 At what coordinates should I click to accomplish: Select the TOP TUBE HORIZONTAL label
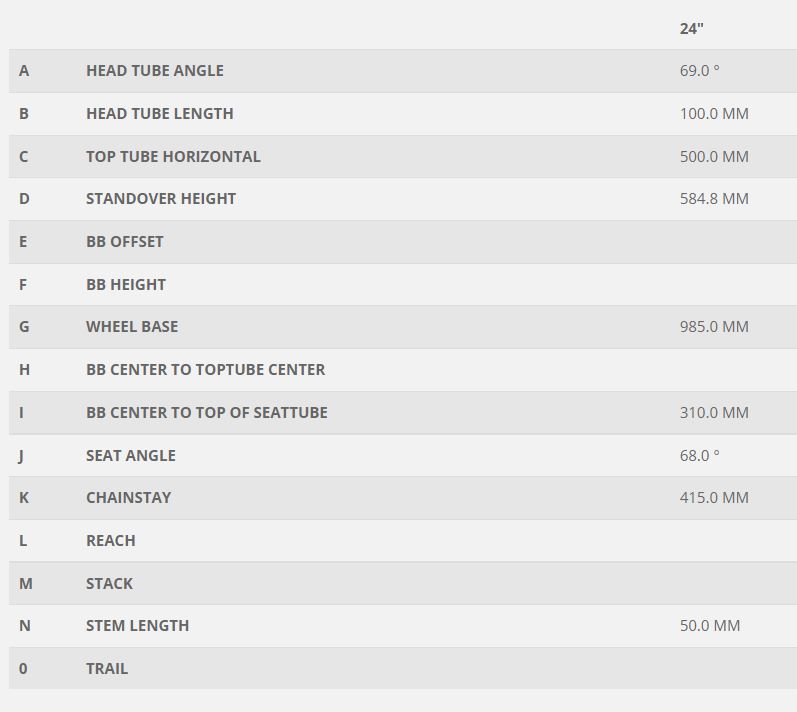pyautogui.click(x=173, y=157)
